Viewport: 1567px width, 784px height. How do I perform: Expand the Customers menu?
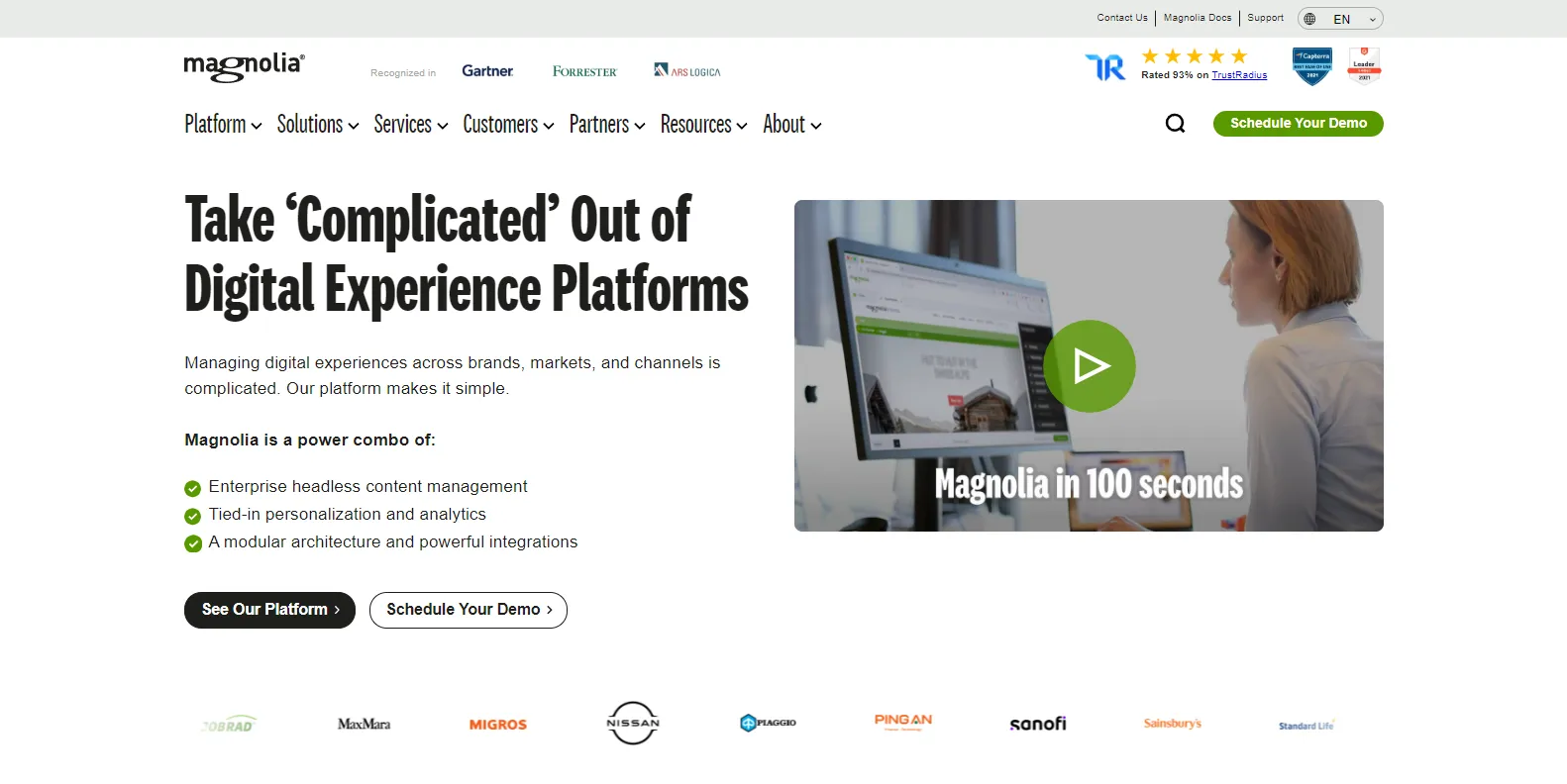pyautogui.click(x=508, y=124)
